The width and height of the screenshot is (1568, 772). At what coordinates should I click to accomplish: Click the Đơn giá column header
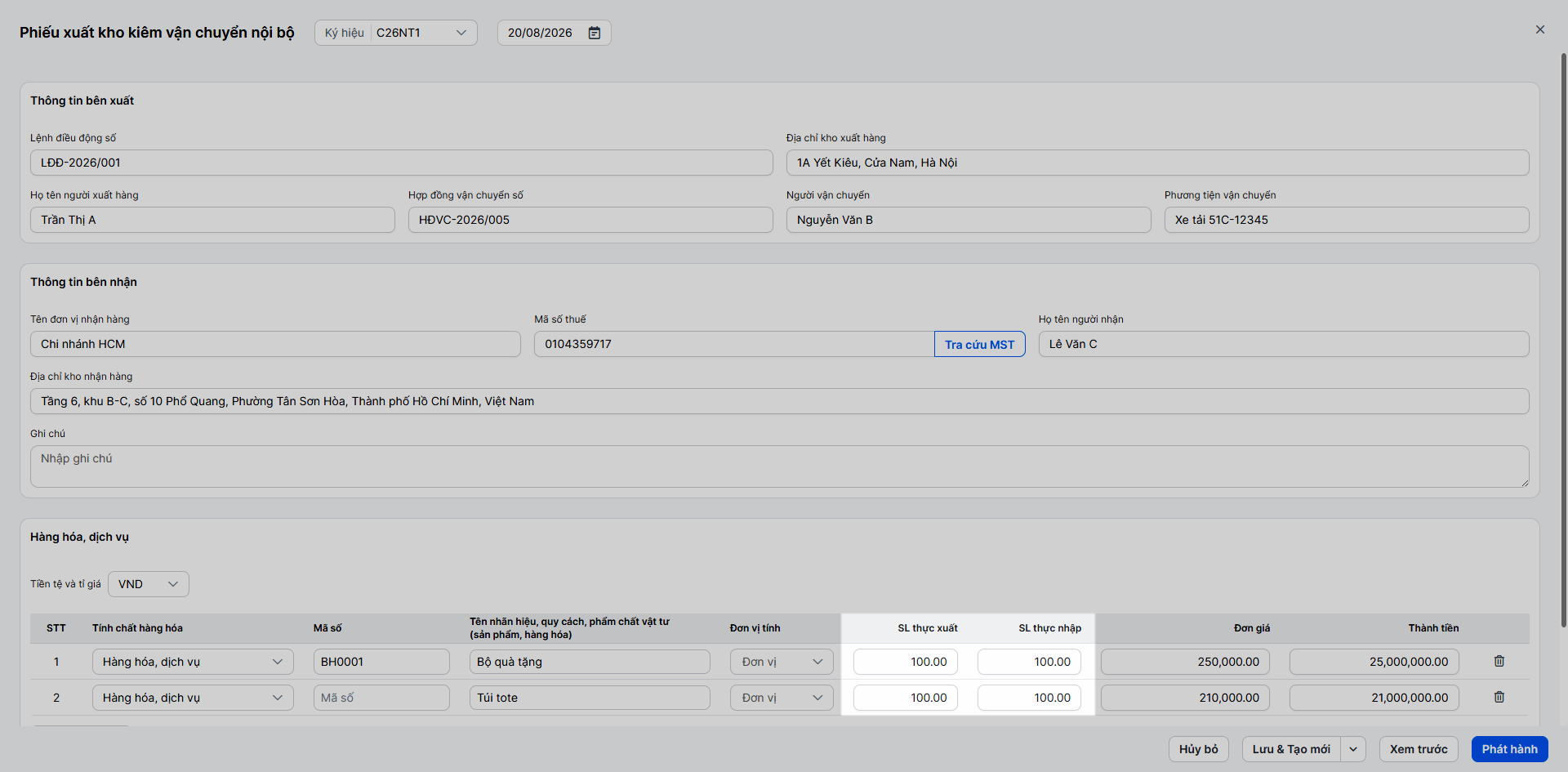(1252, 628)
